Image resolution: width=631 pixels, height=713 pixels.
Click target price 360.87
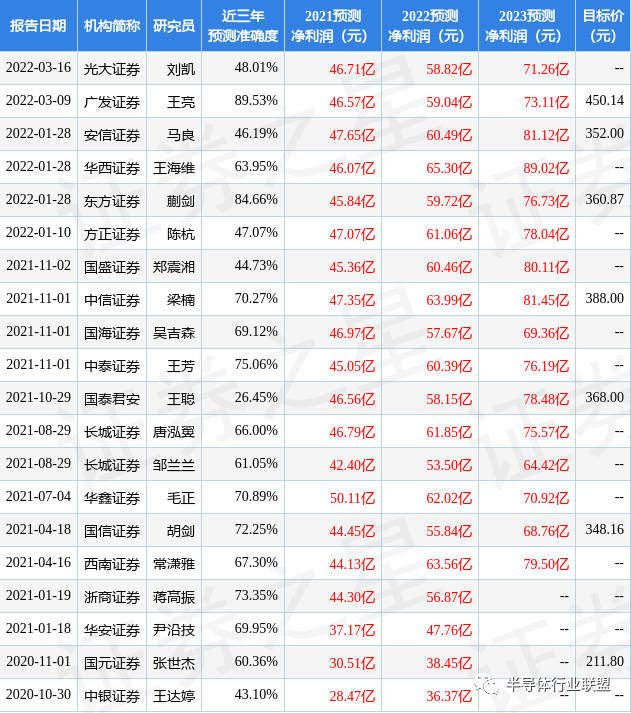pos(605,199)
